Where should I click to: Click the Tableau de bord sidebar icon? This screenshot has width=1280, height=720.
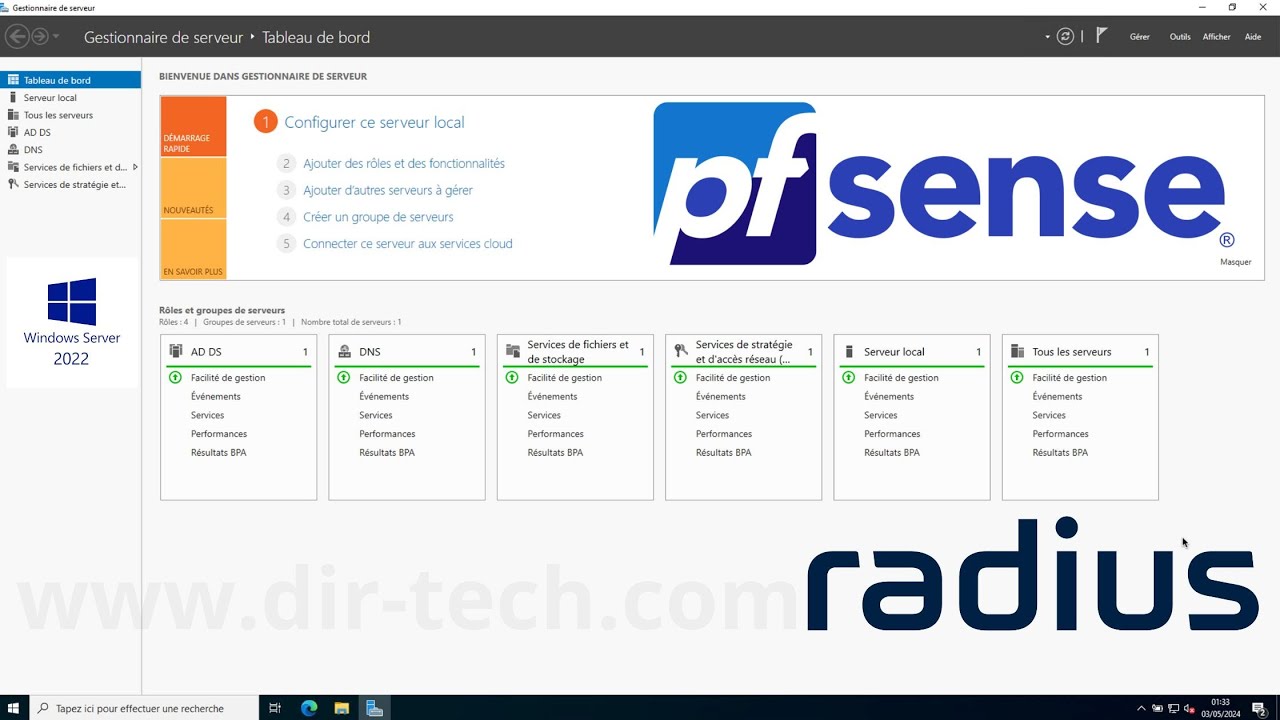tap(13, 80)
